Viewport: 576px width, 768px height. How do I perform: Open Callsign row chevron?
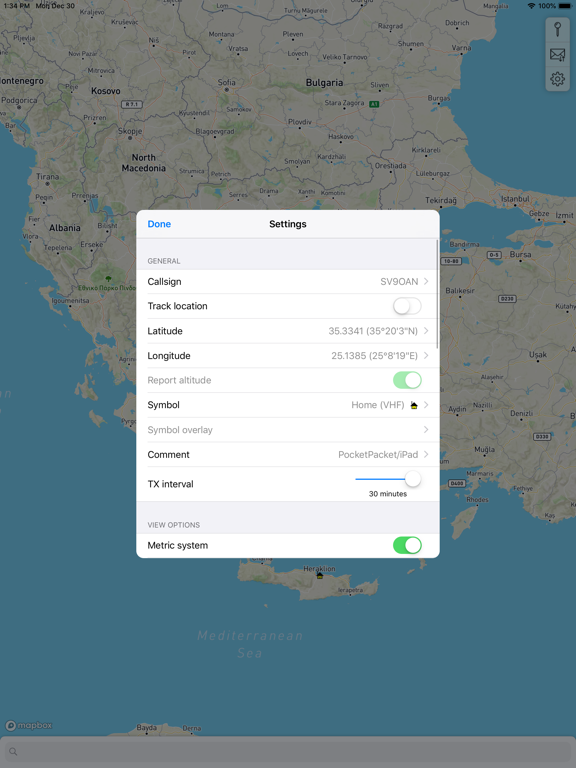426,281
